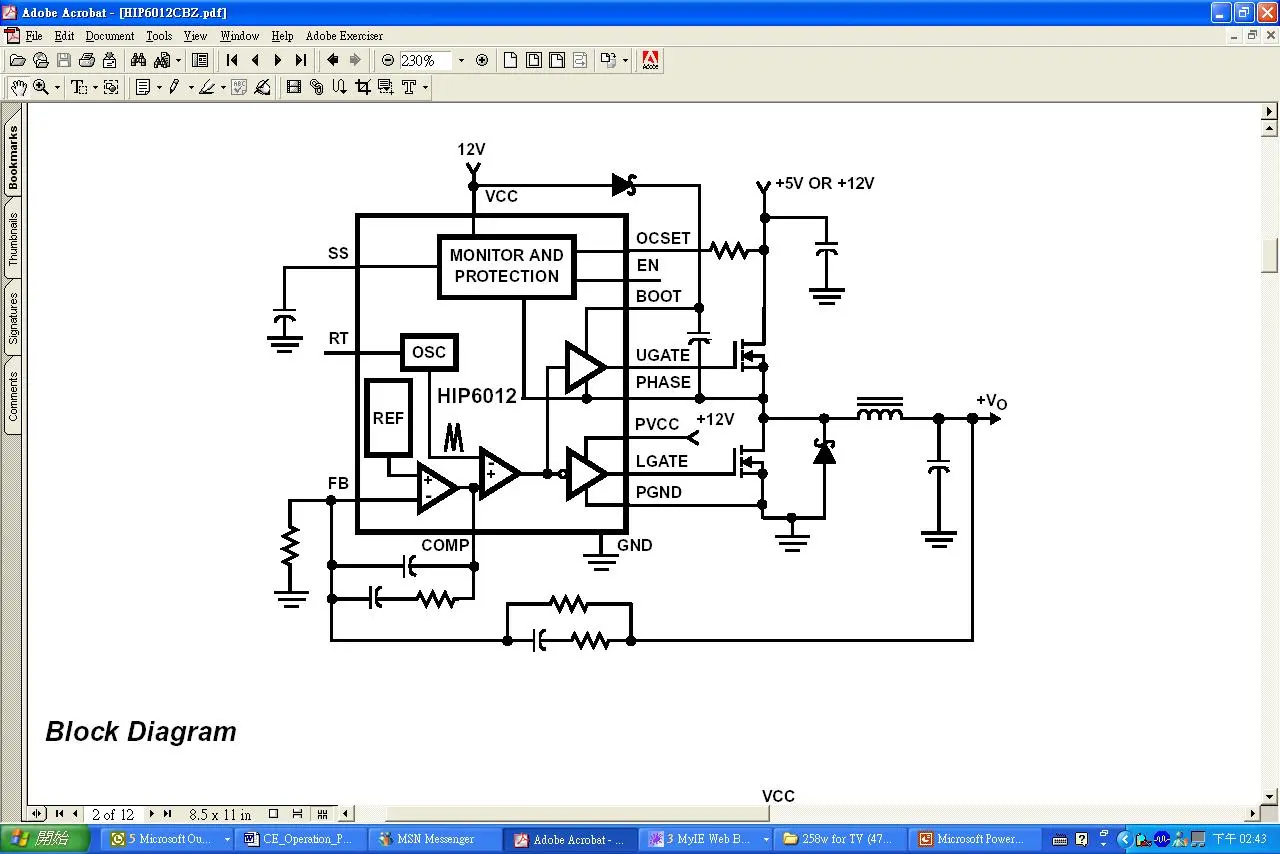
Task: Select the Zoom In magnifier tool
Action: pos(41,87)
